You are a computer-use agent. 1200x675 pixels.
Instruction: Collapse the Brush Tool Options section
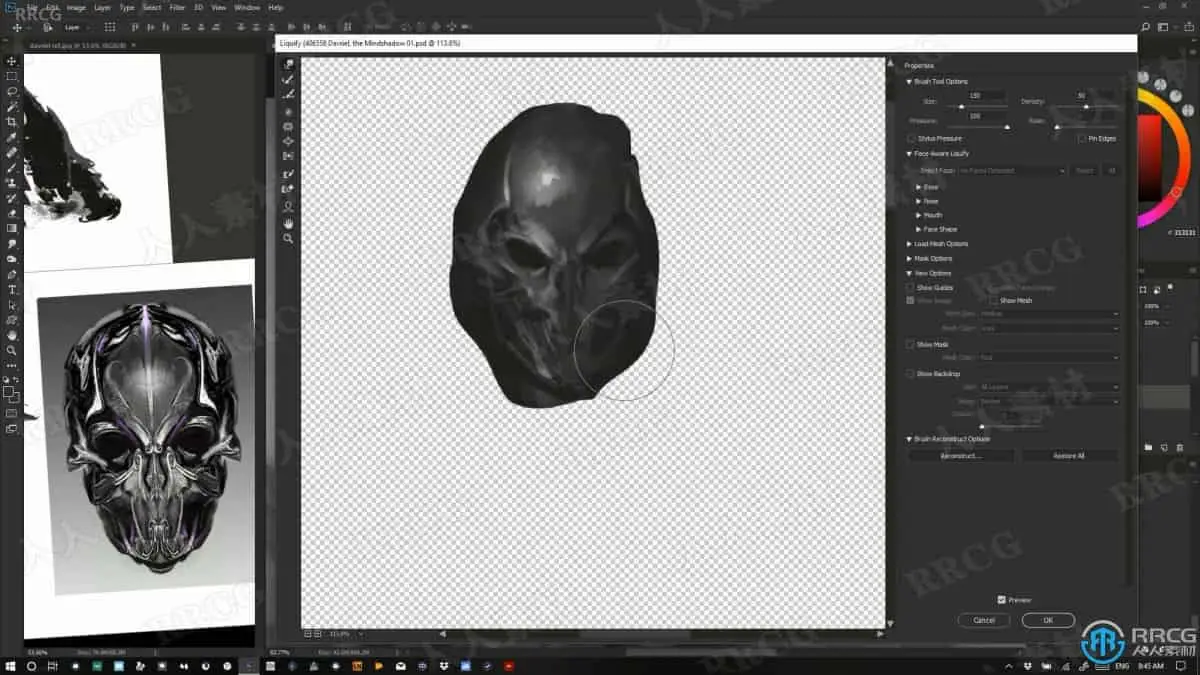909,81
